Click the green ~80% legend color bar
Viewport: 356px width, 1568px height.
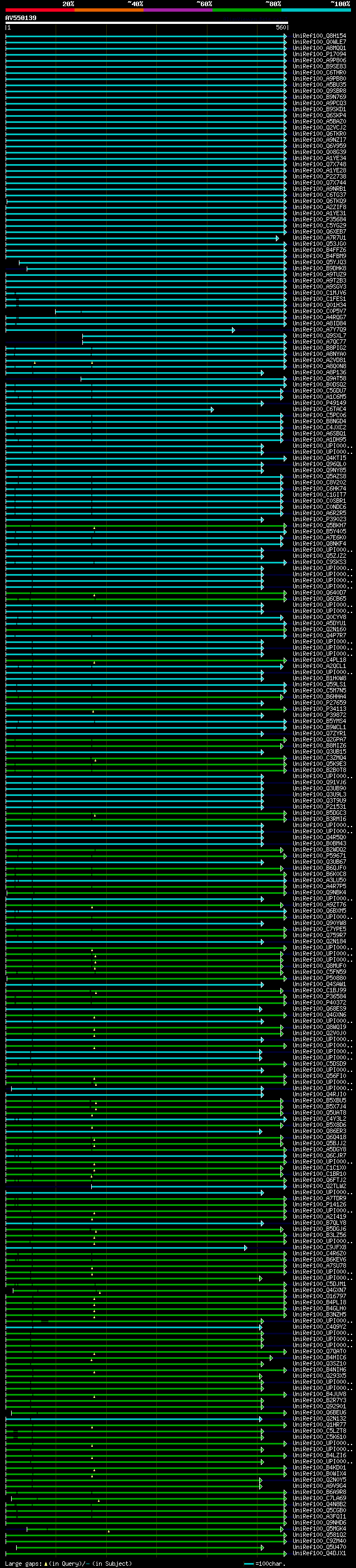pyautogui.click(x=247, y=10)
